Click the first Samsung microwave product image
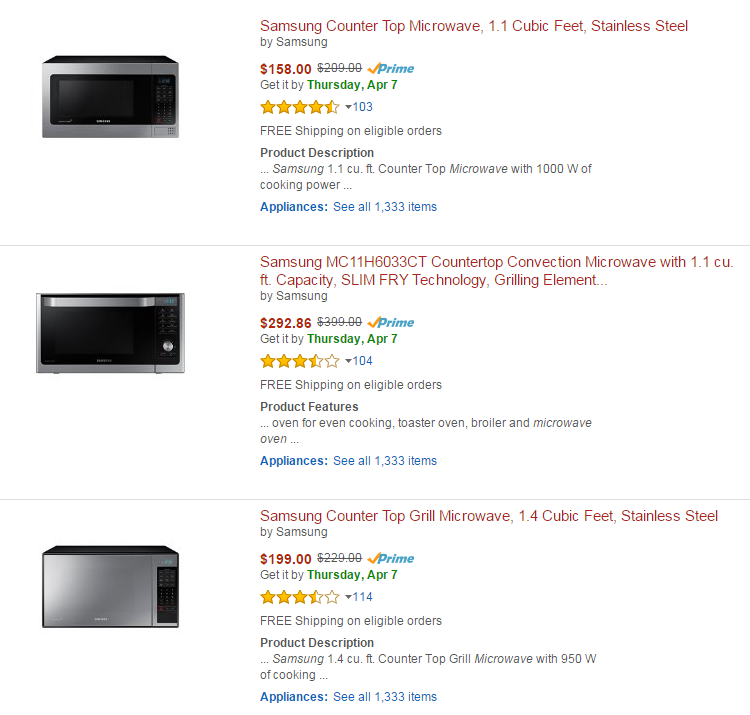 click(x=110, y=97)
